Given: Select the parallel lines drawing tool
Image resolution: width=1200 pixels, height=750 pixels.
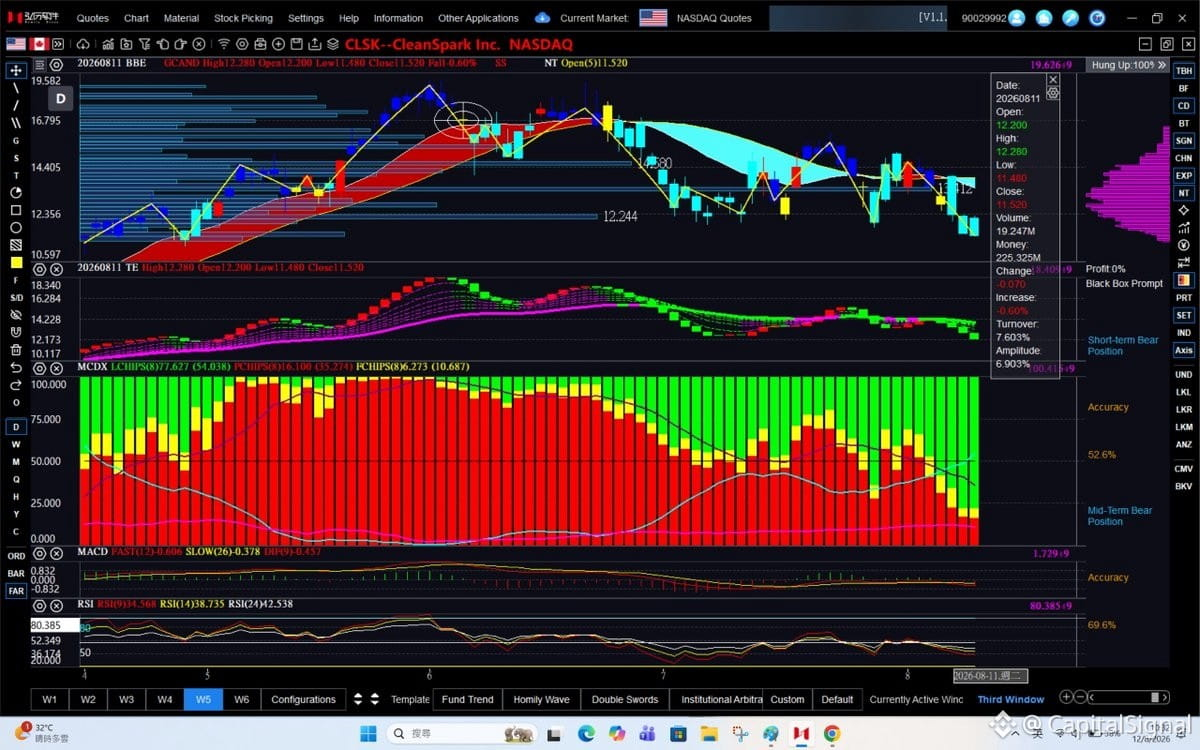Looking at the screenshot, I should pyautogui.click(x=16, y=123).
